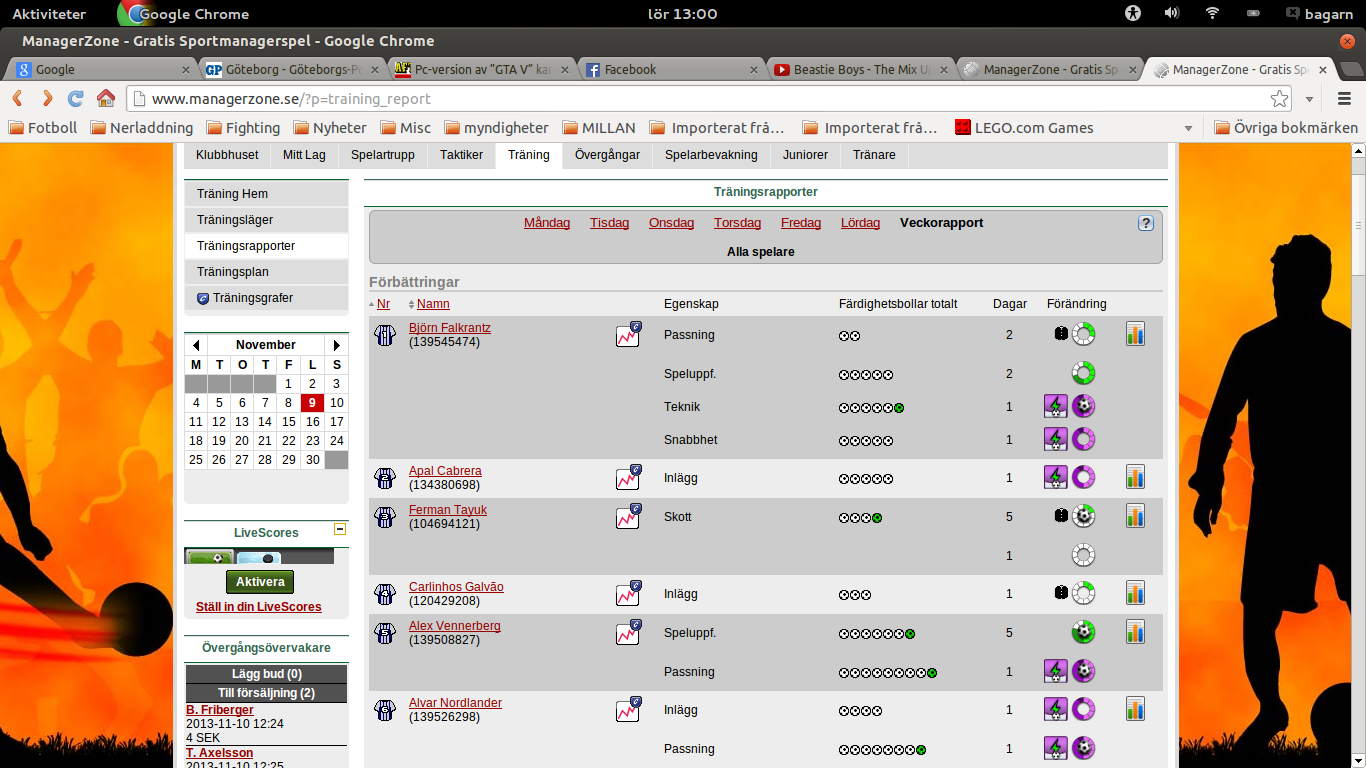Image resolution: width=1366 pixels, height=768 pixels.
Task: Open the Taktiker tab
Action: [x=462, y=155]
